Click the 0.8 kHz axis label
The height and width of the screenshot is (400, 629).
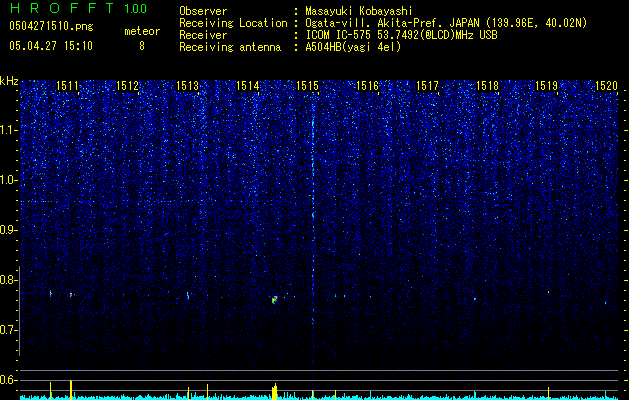point(9,280)
